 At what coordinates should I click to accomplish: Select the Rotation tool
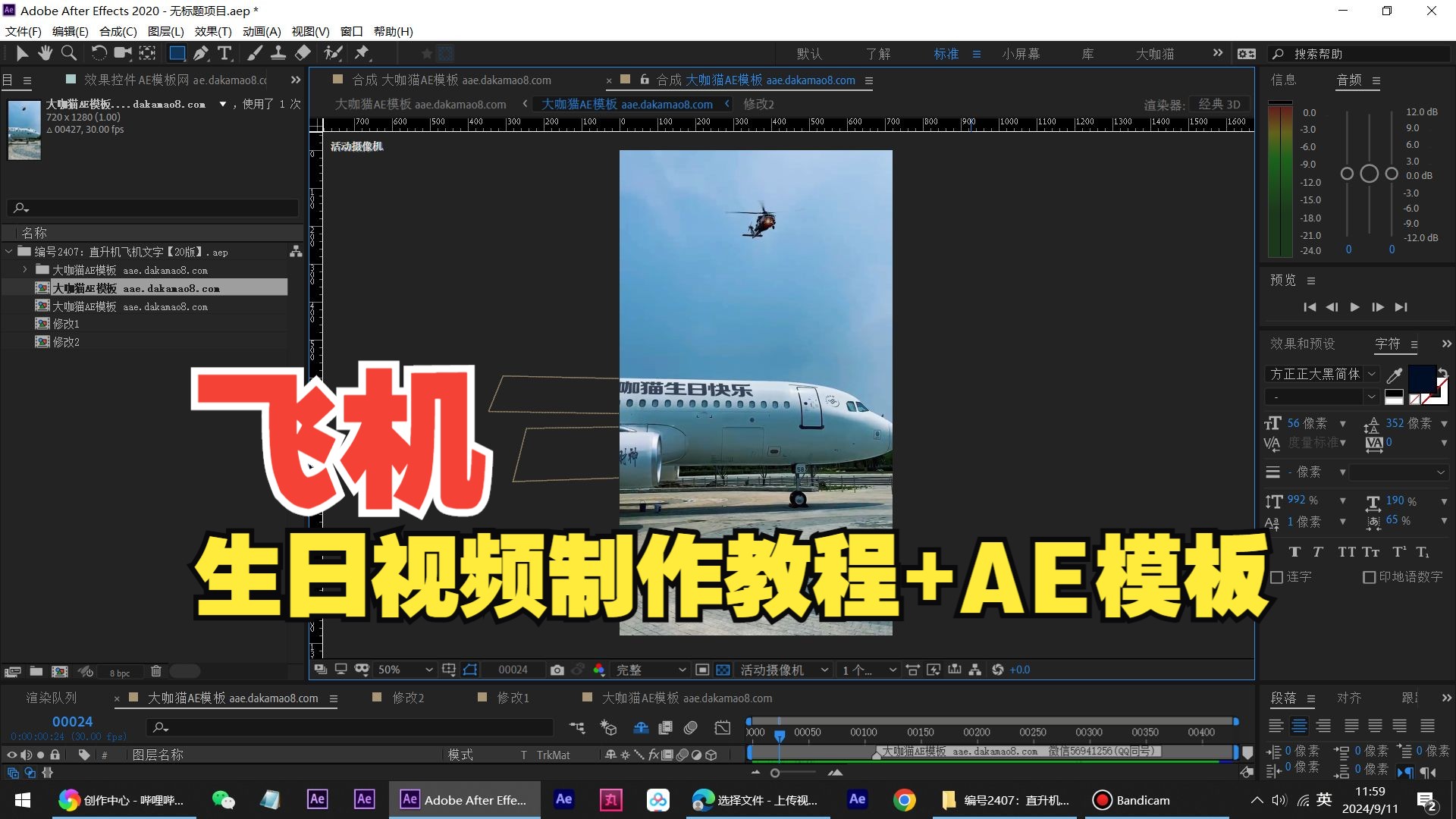(99, 53)
